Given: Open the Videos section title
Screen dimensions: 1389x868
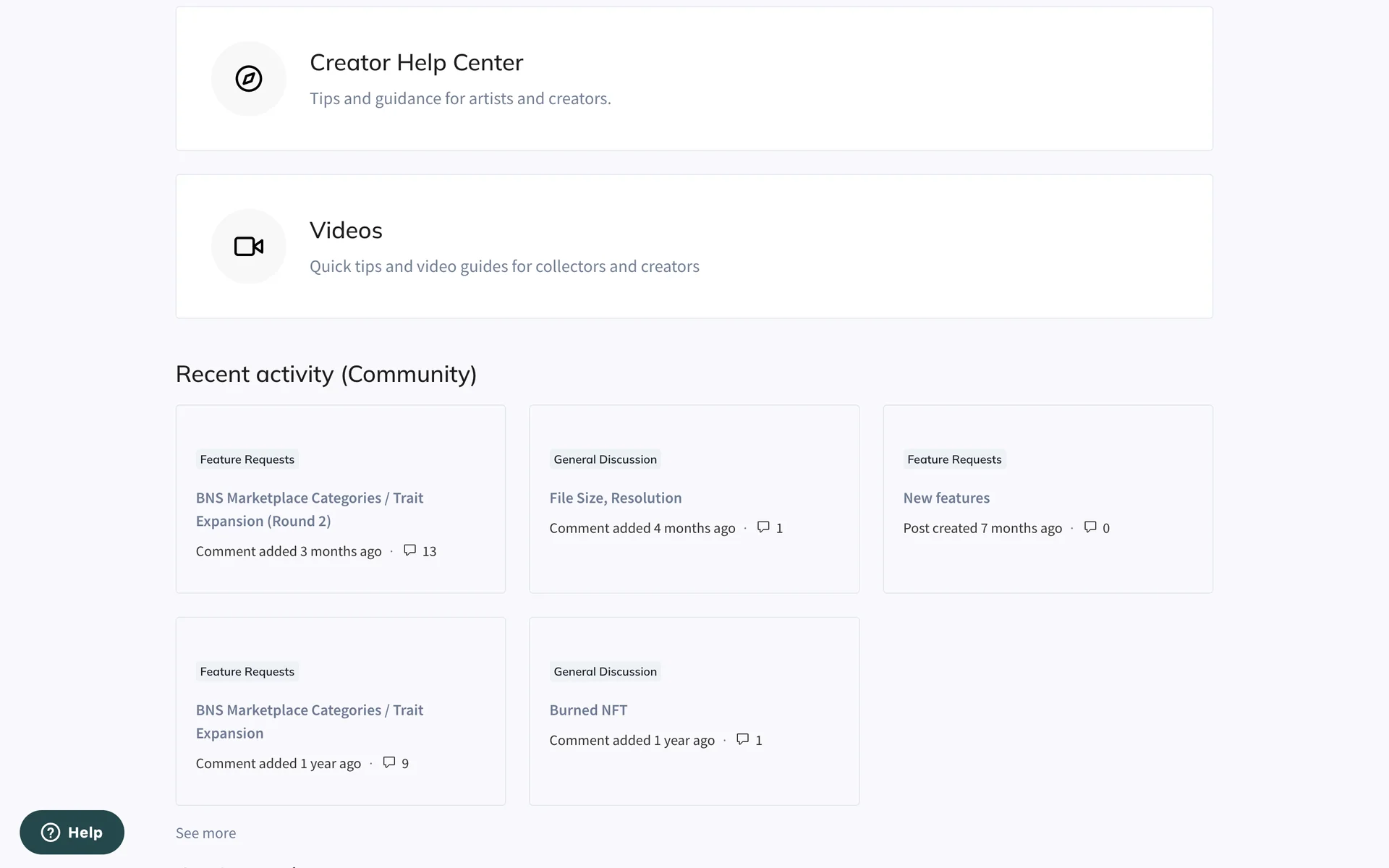Looking at the screenshot, I should coord(346,231).
